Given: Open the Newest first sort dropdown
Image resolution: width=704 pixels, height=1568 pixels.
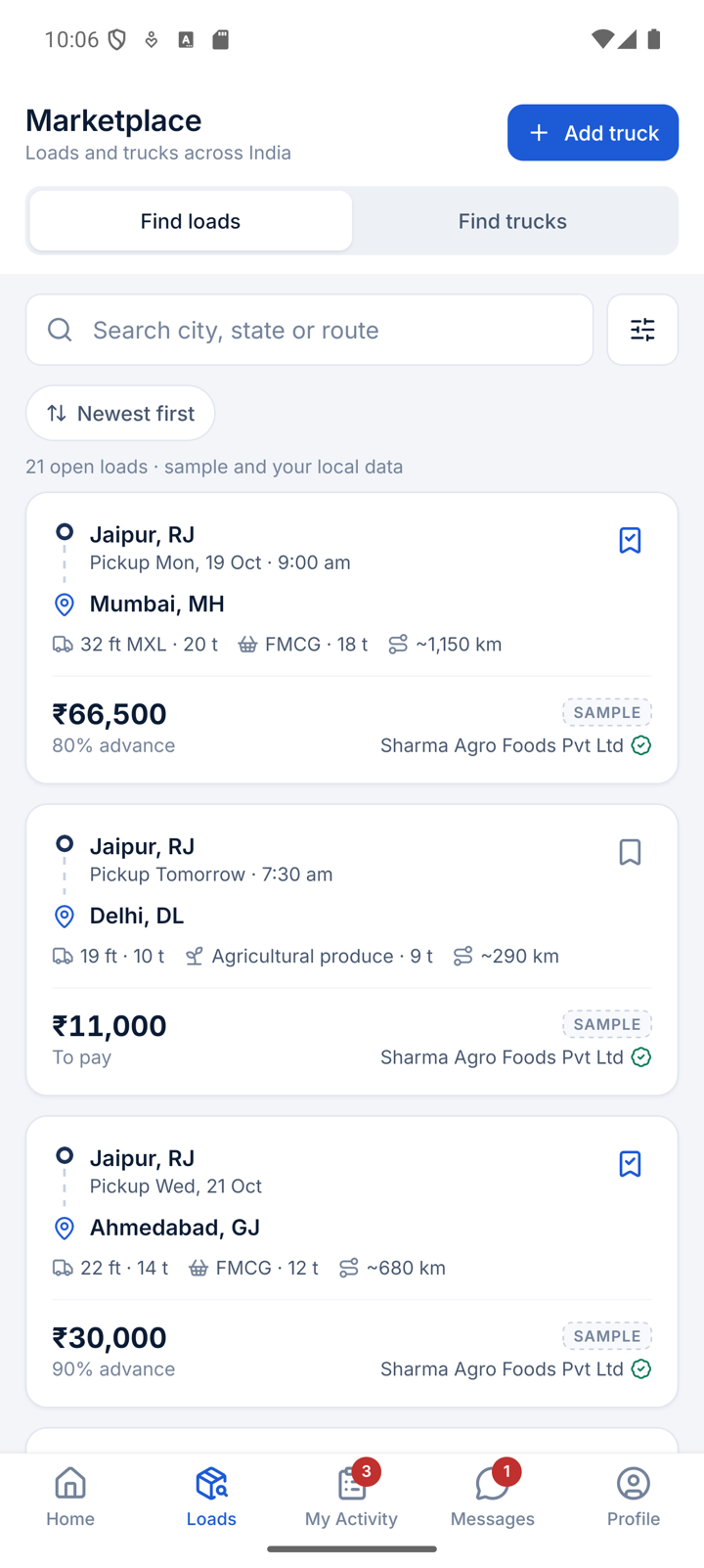Looking at the screenshot, I should tap(120, 413).
